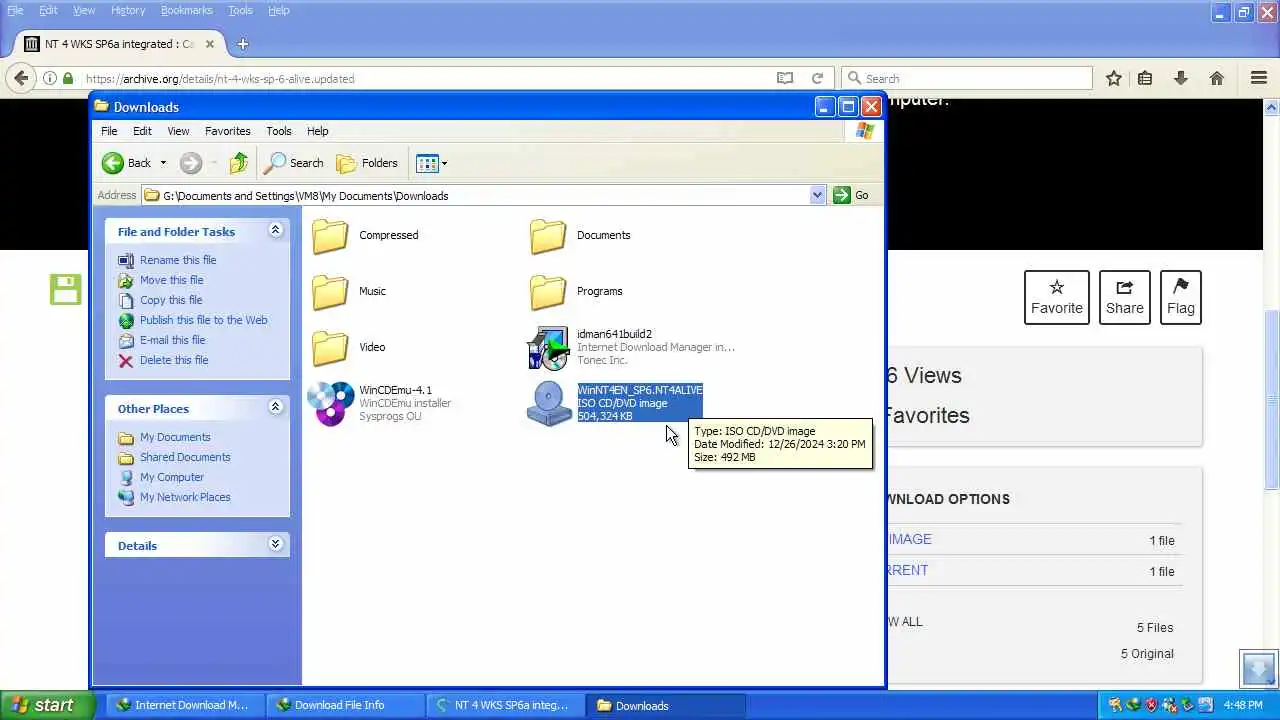Click E-mail this file task
Viewport: 1280px width, 720px height.
(x=173, y=340)
